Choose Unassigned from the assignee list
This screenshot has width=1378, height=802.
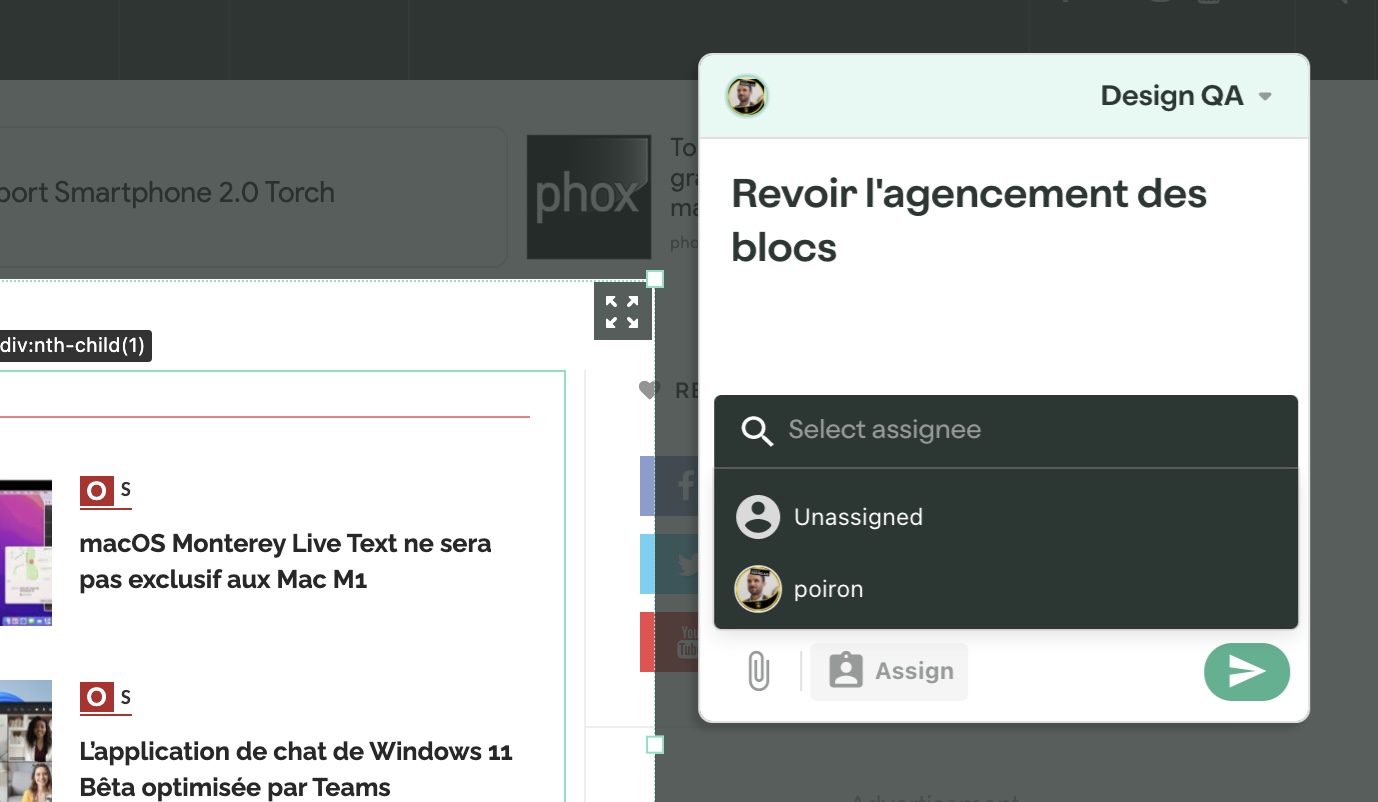coord(858,517)
